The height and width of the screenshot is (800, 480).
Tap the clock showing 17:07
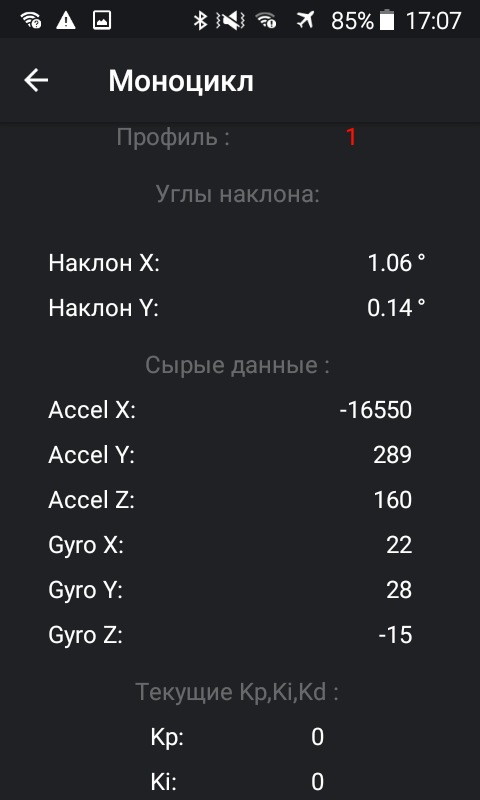click(434, 21)
